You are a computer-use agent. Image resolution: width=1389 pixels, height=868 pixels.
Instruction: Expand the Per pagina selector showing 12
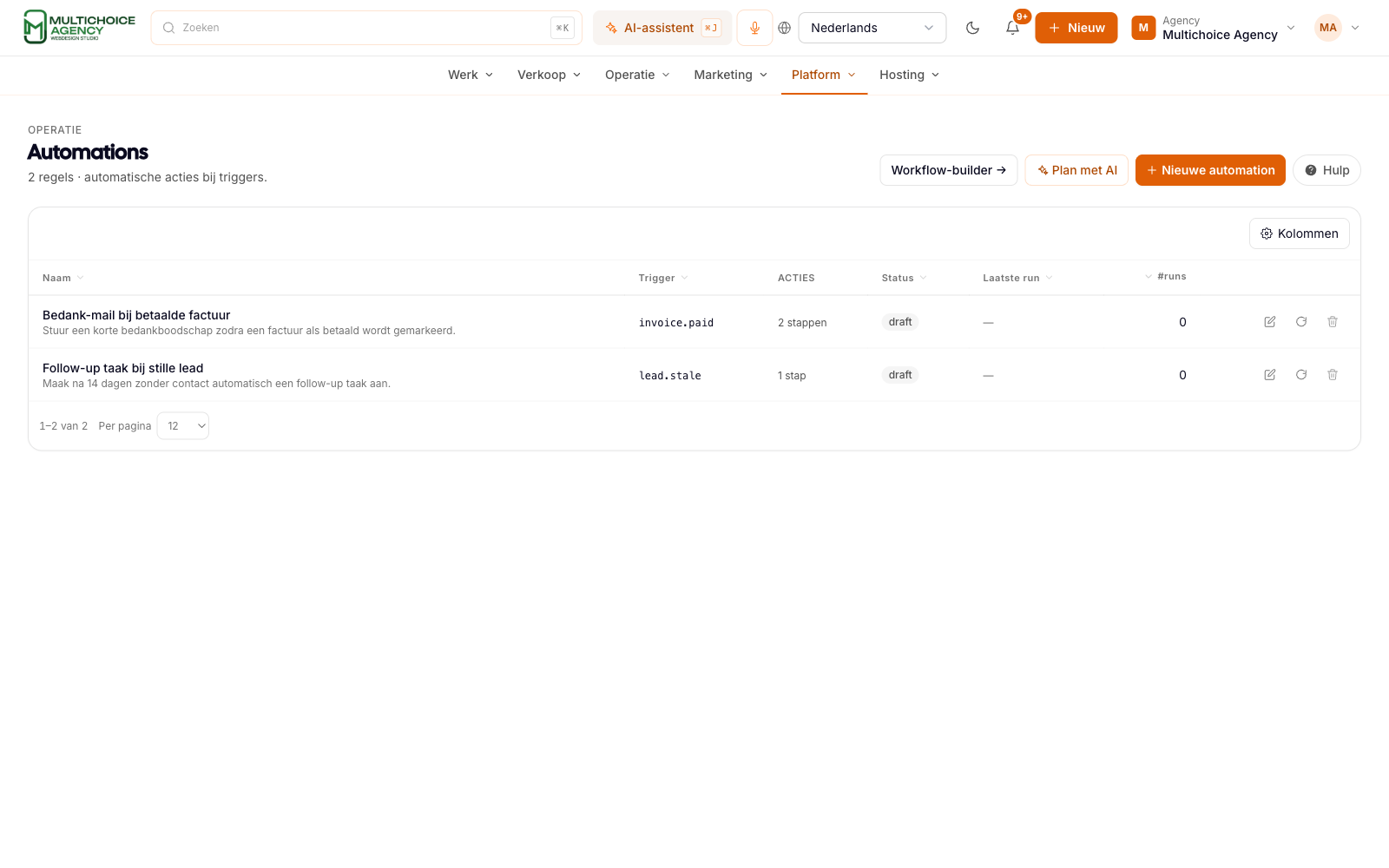pyautogui.click(x=183, y=425)
